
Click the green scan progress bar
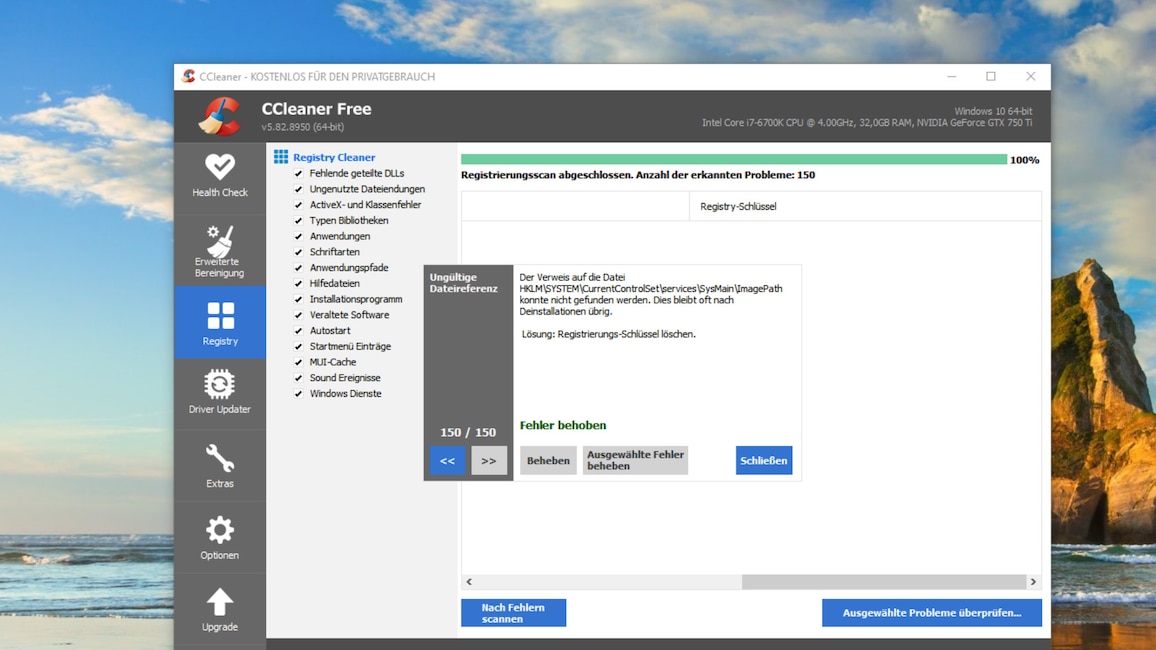734,160
